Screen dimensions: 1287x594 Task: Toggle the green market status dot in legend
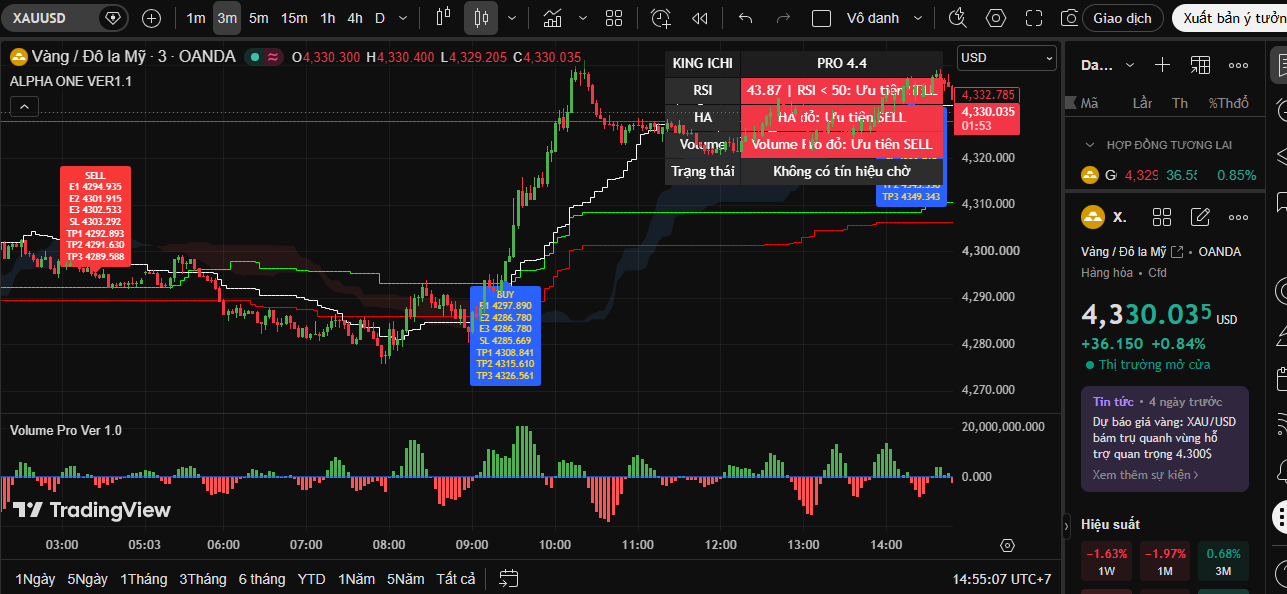pyautogui.click(x=256, y=57)
